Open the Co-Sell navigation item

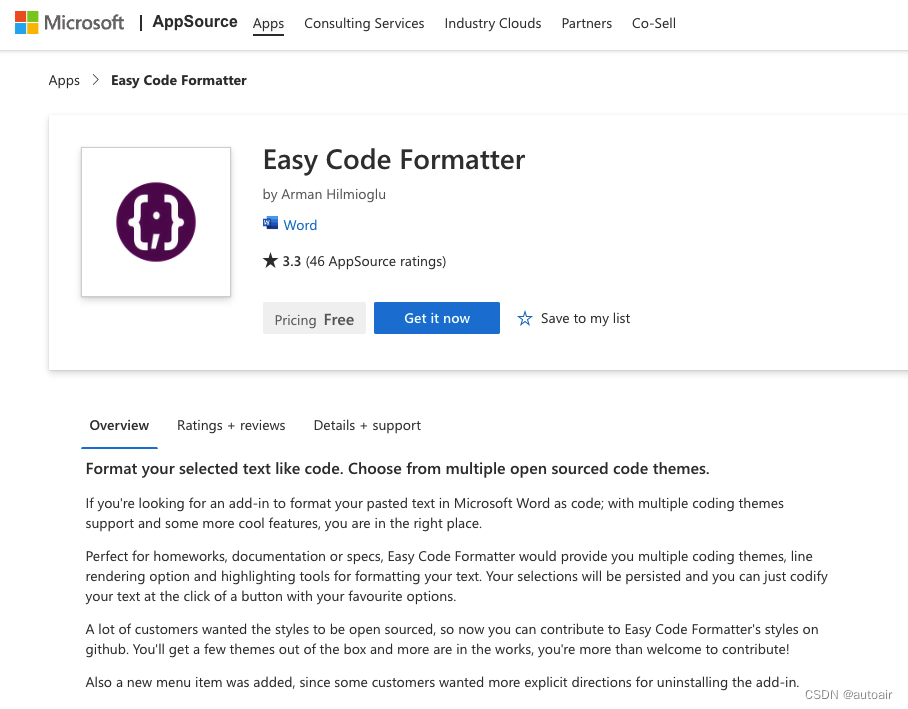click(653, 23)
